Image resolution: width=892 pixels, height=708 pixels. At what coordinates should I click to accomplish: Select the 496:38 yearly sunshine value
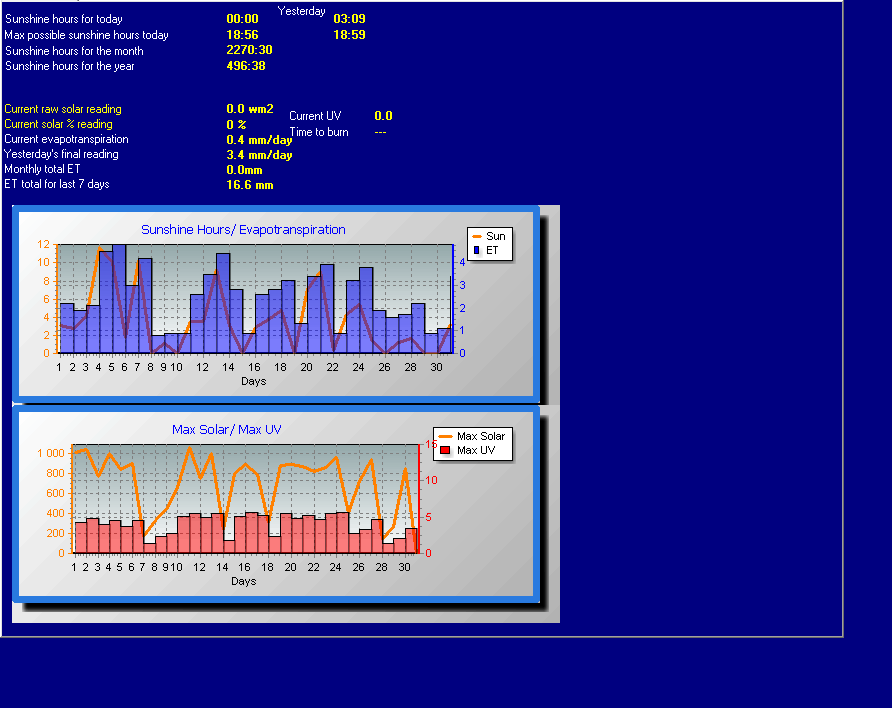(x=246, y=66)
